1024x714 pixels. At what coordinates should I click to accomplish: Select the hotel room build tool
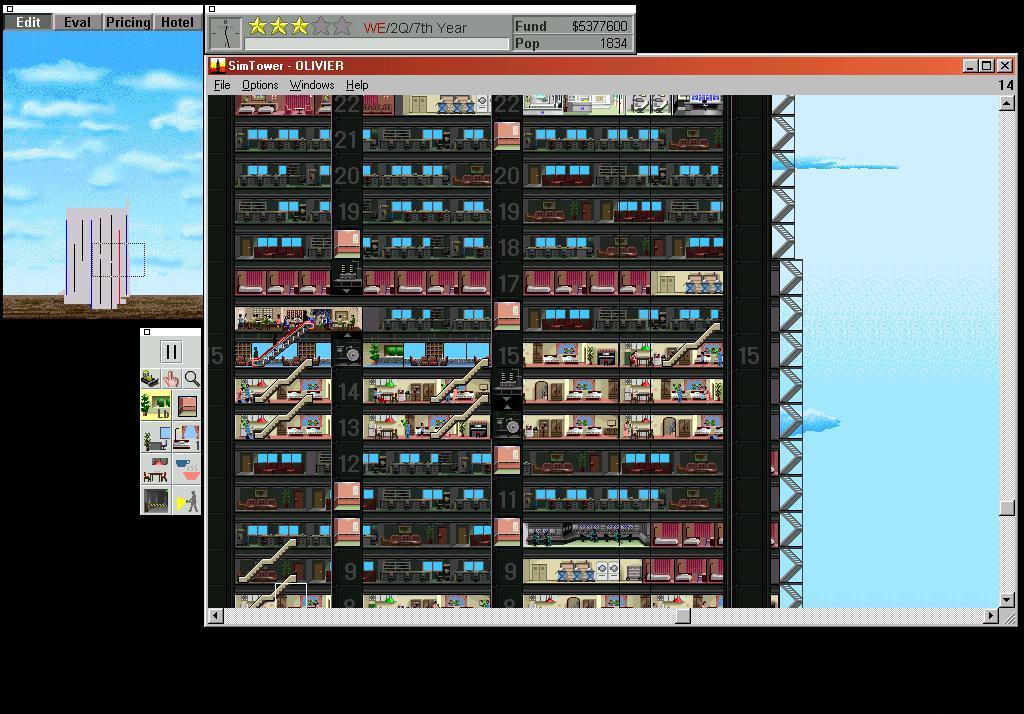click(x=187, y=437)
